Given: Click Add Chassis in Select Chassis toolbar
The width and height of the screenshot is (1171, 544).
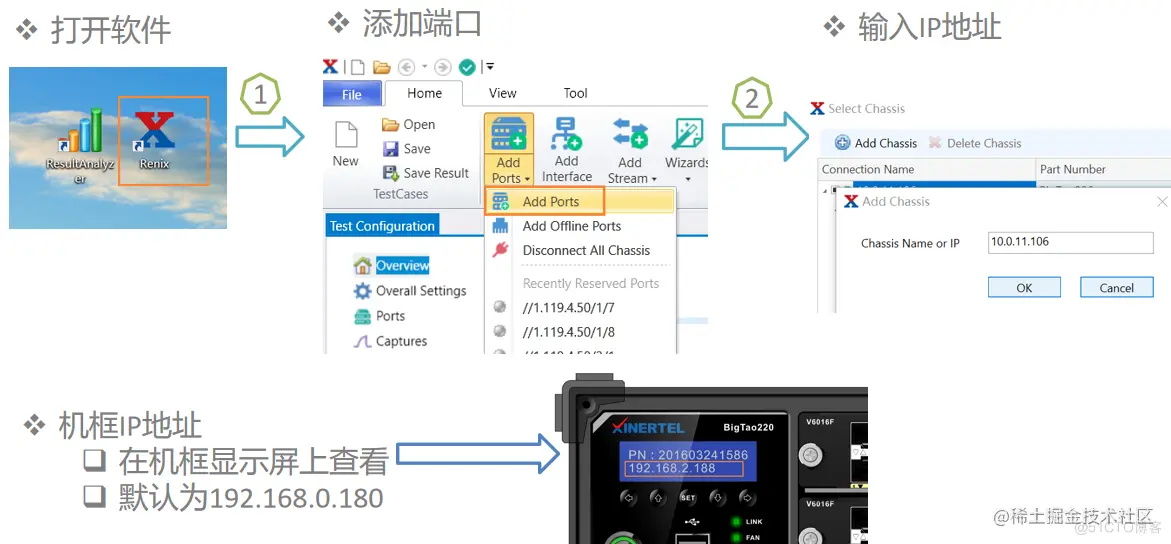Looking at the screenshot, I should [x=875, y=143].
